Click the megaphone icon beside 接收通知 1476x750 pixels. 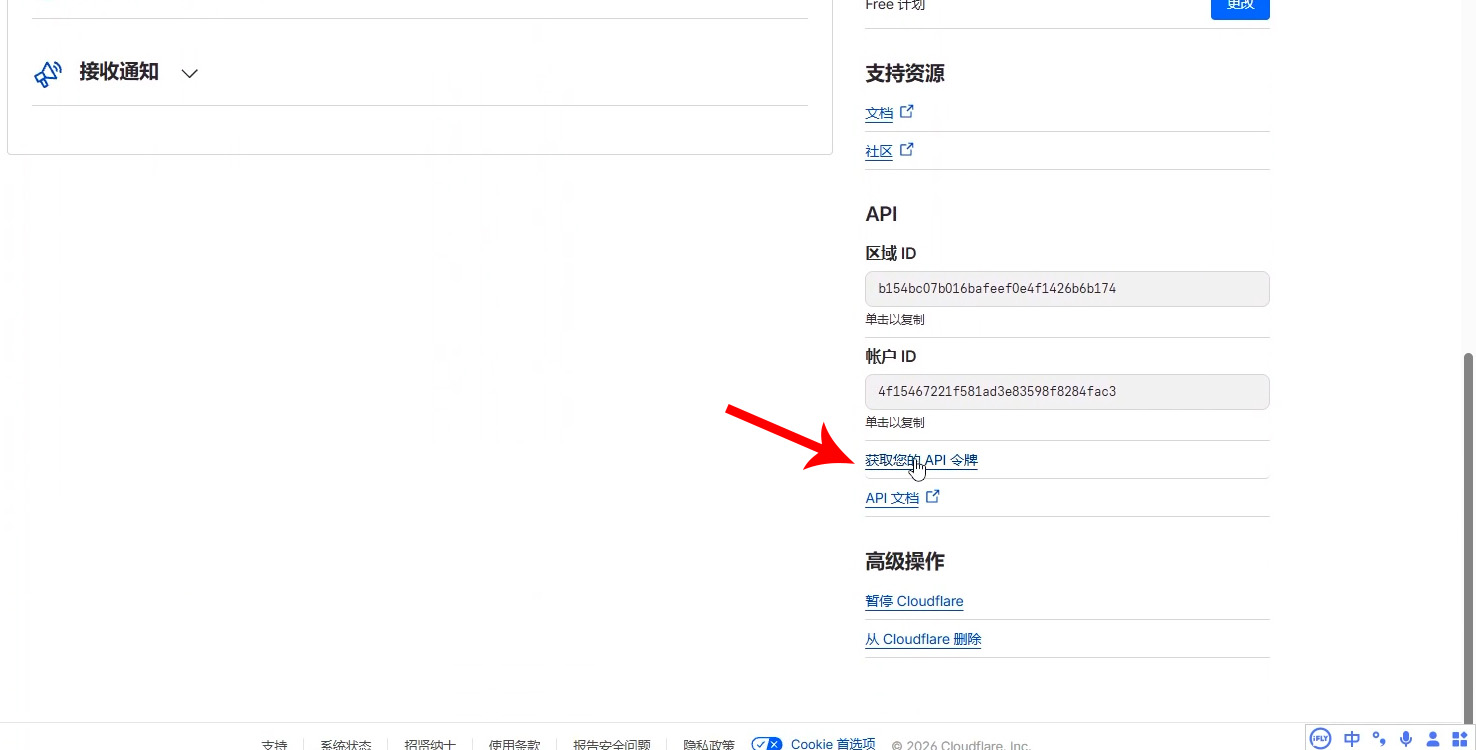click(48, 73)
